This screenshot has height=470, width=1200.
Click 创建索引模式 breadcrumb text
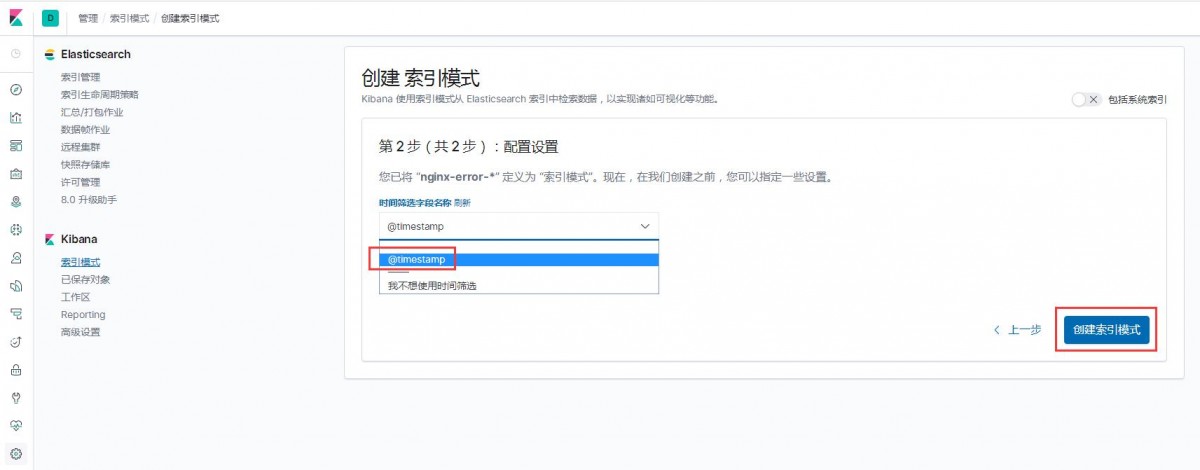[x=190, y=18]
